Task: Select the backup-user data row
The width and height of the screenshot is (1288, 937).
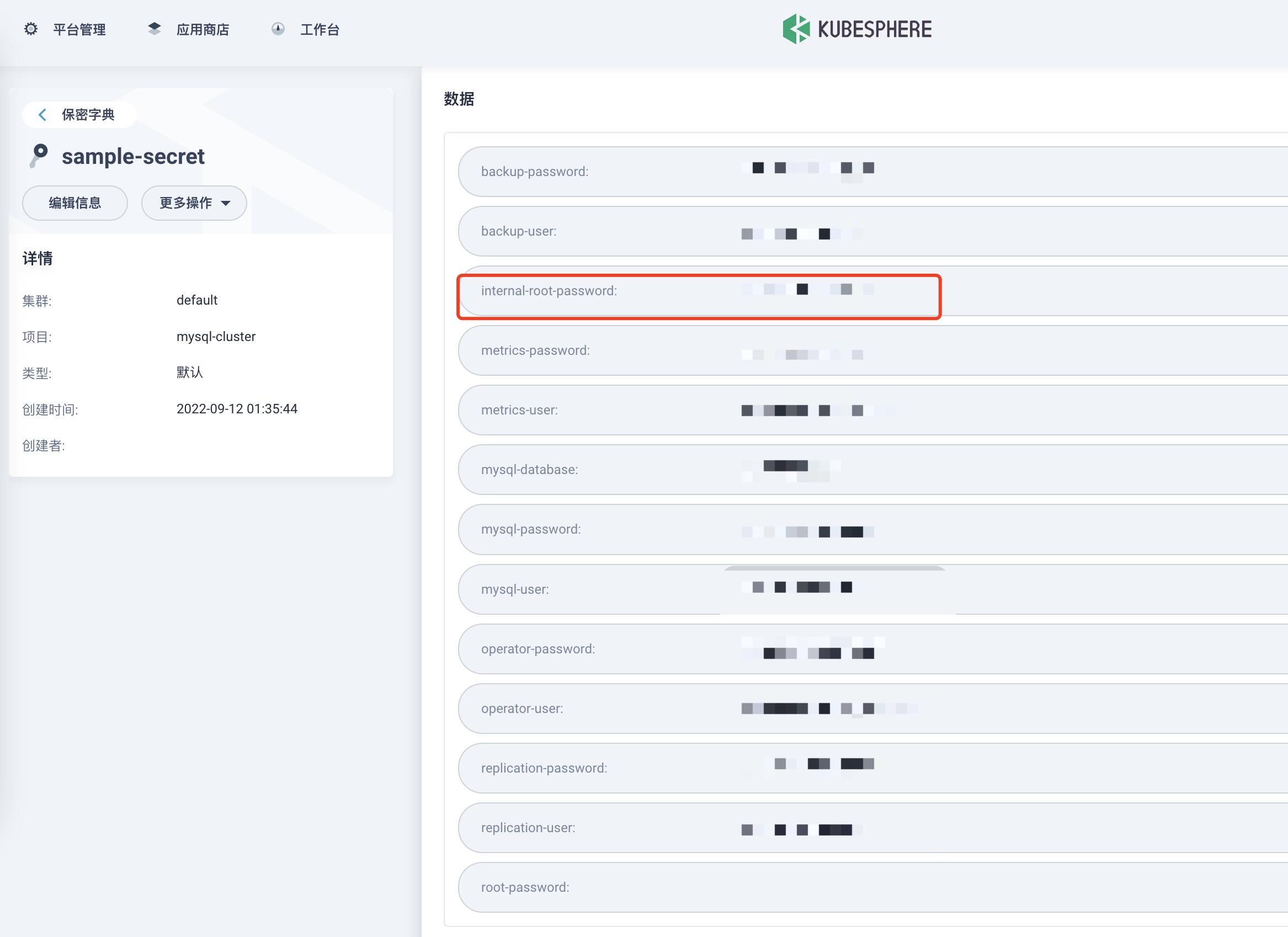Action: point(873,231)
